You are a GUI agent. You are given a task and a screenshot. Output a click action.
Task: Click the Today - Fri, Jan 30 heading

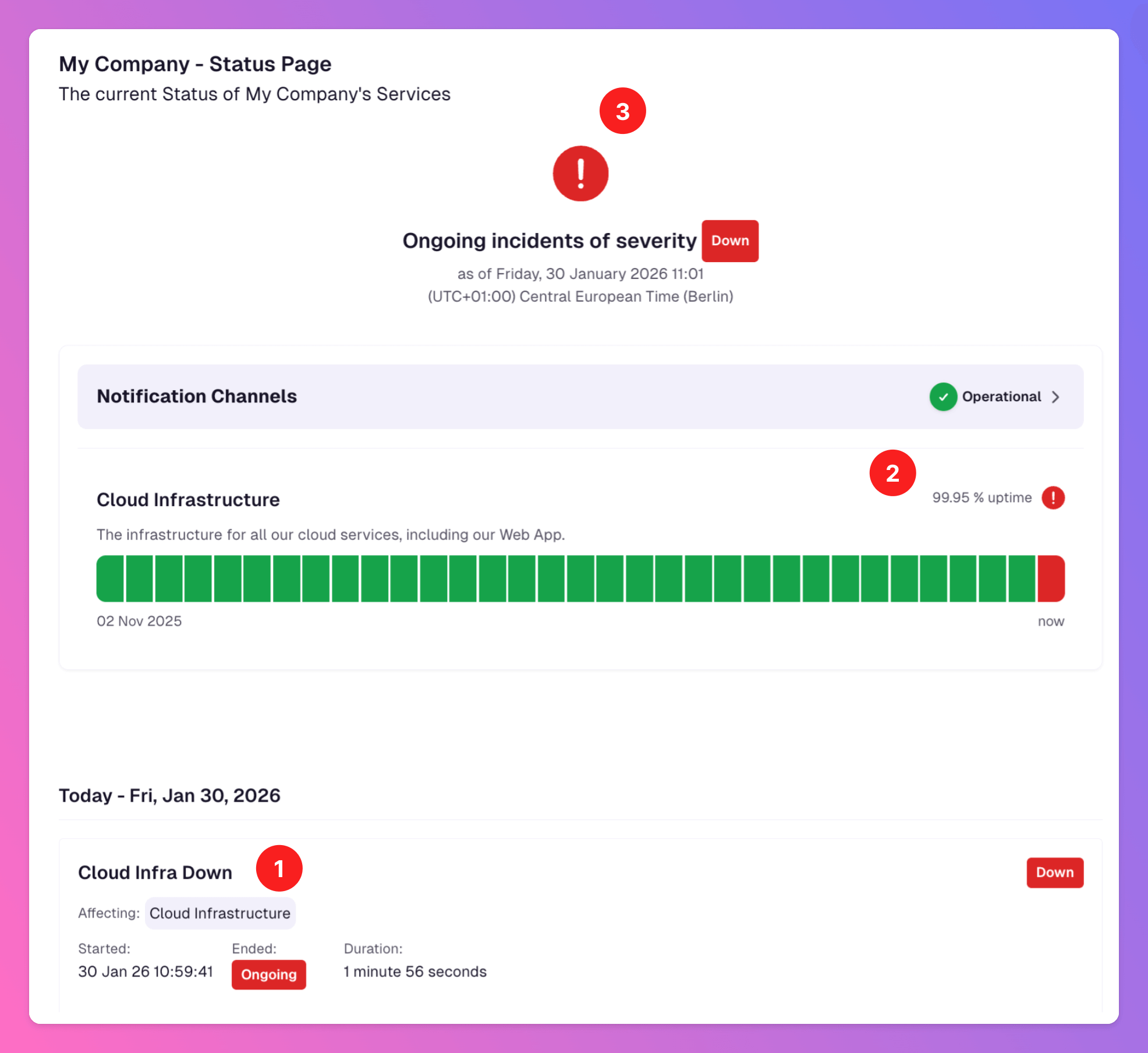coord(169,796)
